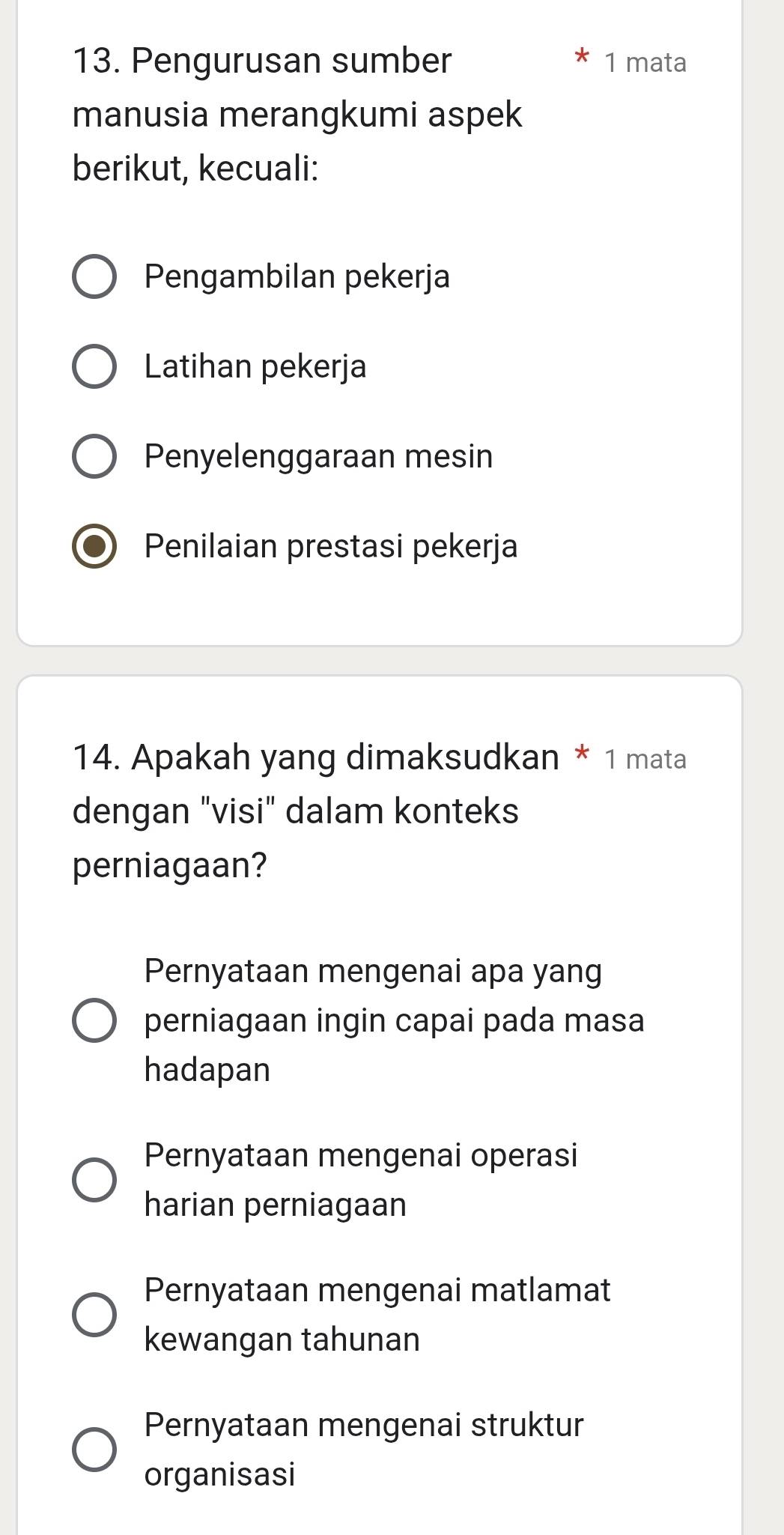Click question 14 title about 'visi'

pyautogui.click(x=316, y=811)
